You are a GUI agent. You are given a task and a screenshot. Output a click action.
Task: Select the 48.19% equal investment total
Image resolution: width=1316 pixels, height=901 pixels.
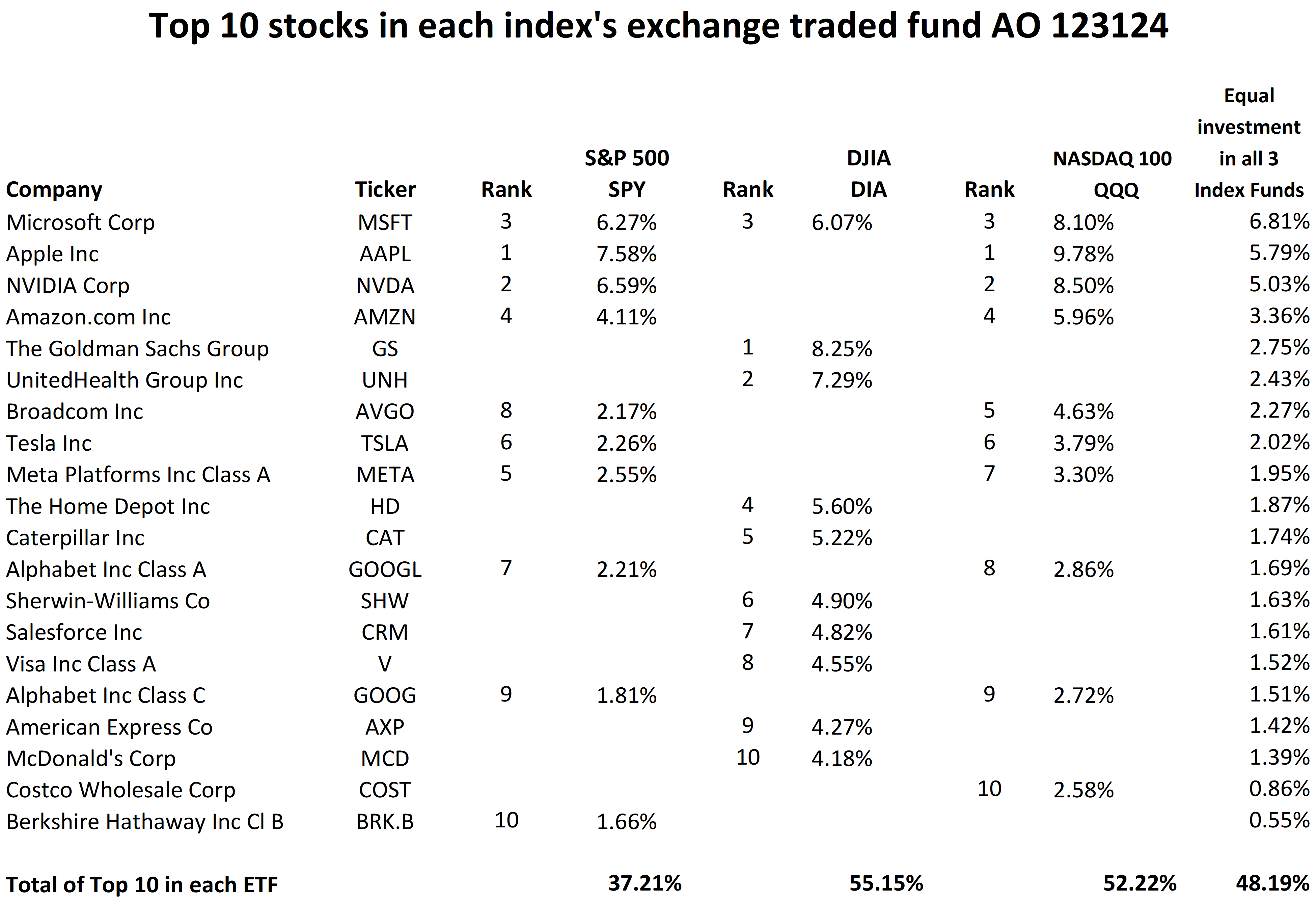(x=1272, y=883)
